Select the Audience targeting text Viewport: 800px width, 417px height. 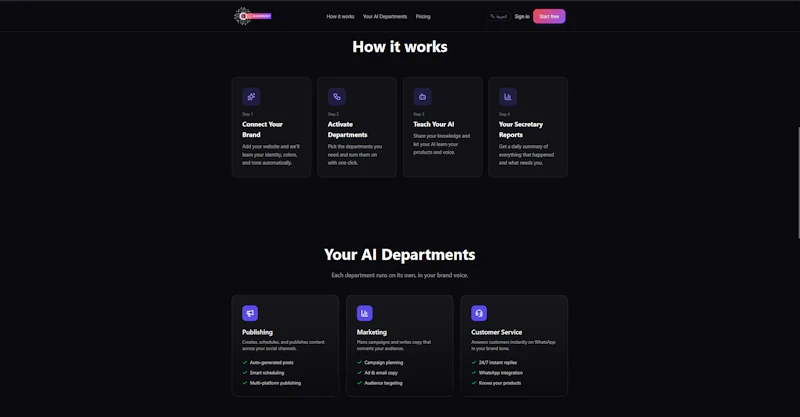(383, 383)
